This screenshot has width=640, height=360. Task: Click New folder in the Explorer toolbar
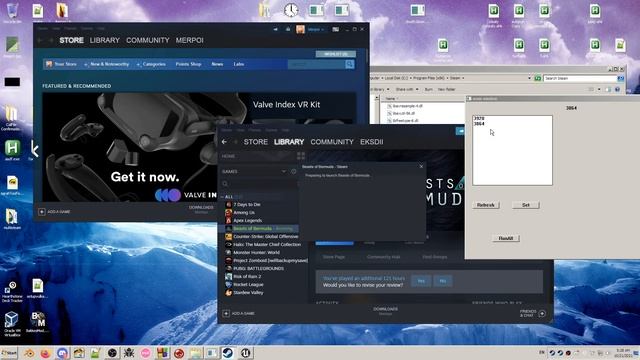(x=447, y=89)
